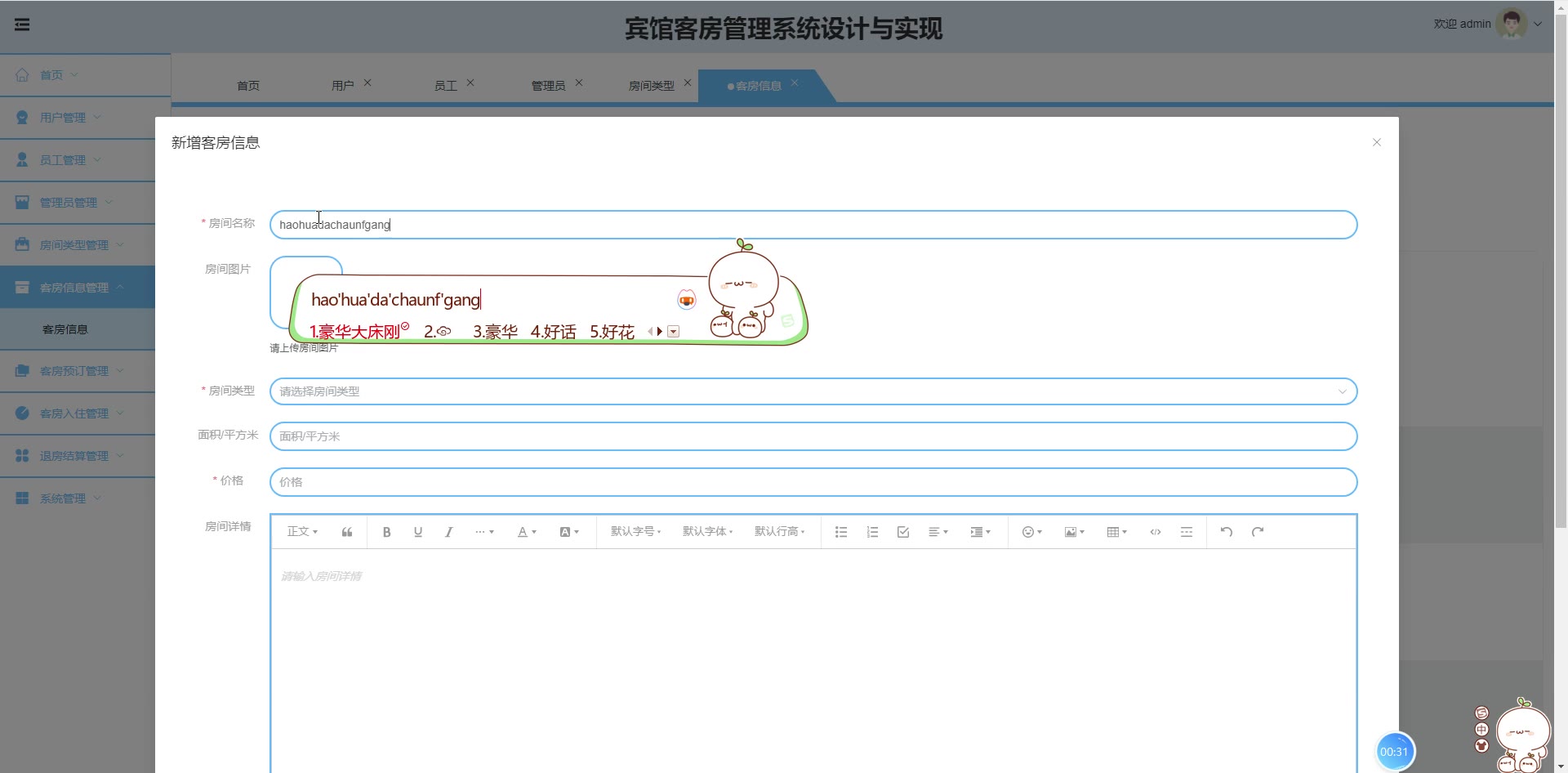
Task: Choose IME candidate 2 cloud suggestion
Action: click(x=438, y=332)
